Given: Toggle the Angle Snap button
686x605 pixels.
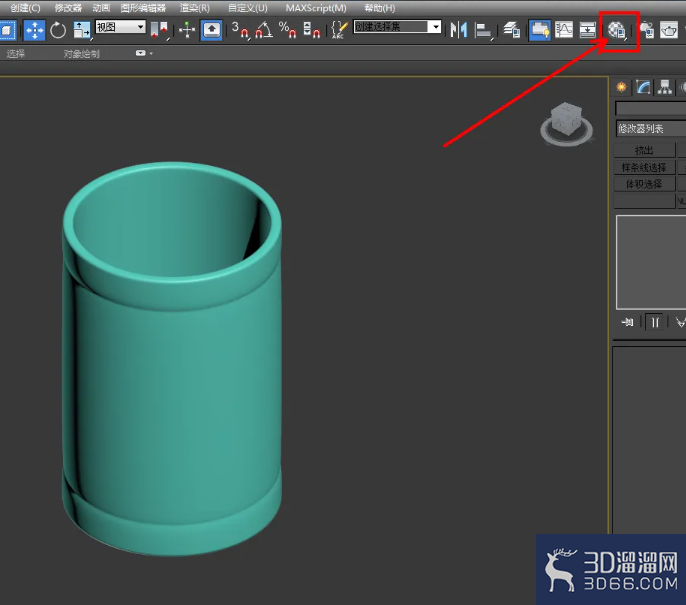Looking at the screenshot, I should point(264,30).
